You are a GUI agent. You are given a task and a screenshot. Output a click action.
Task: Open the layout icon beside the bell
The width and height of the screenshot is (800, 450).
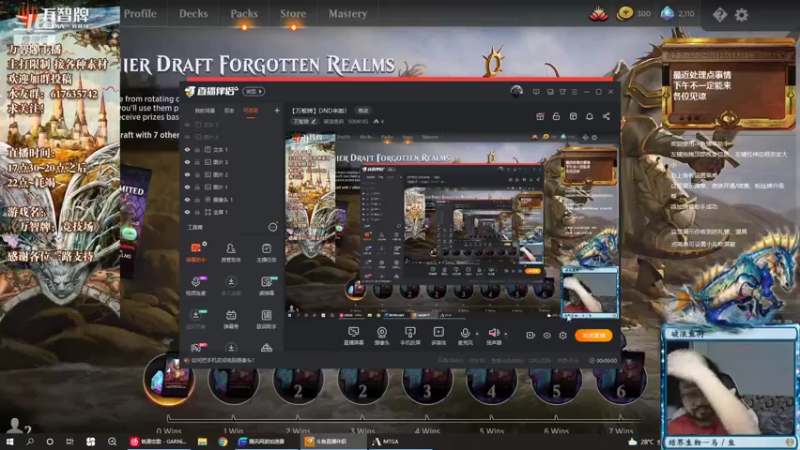573,116
